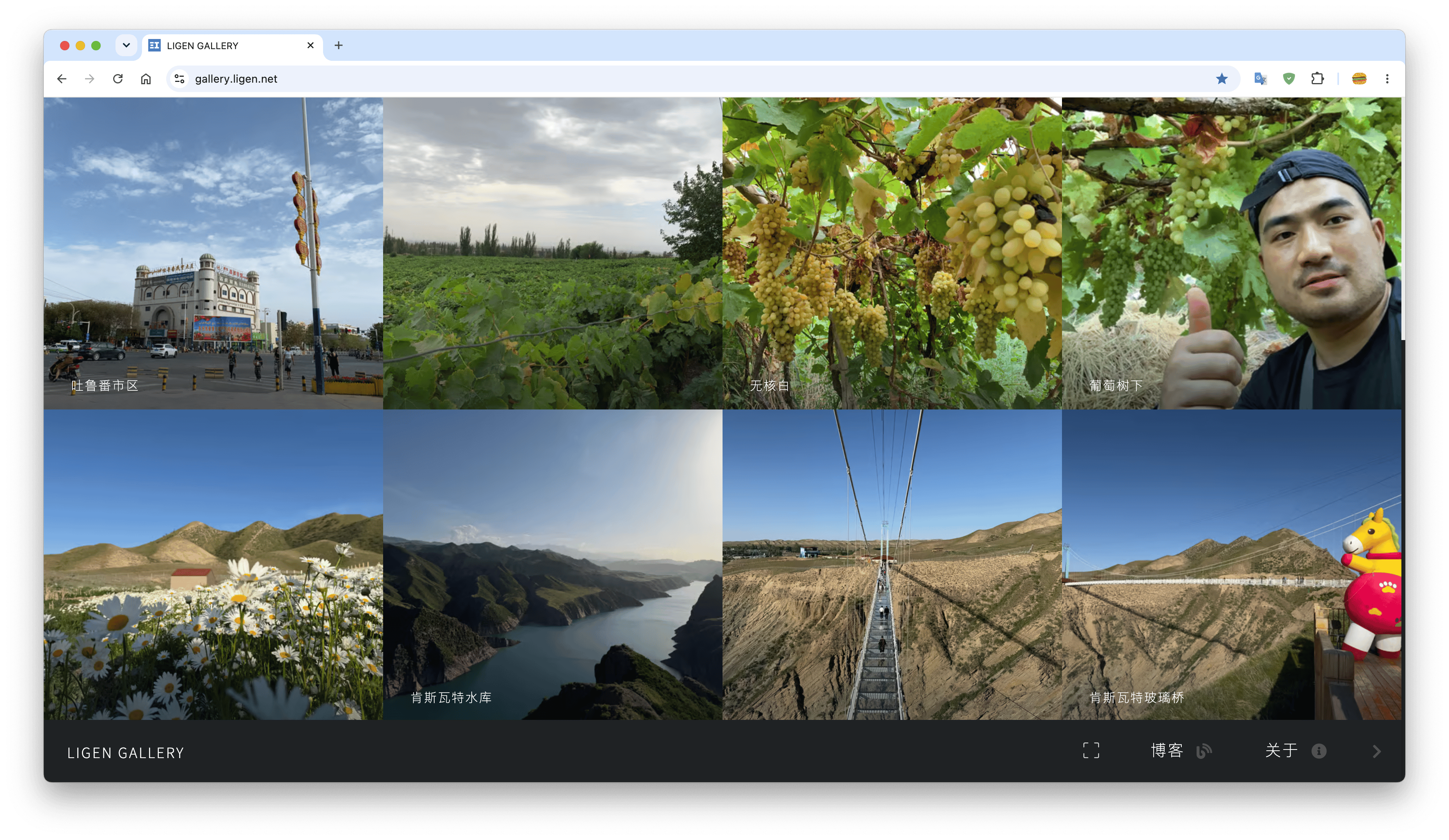Image resolution: width=1449 pixels, height=840 pixels.
Task: Open the daisy field photo
Action: click(x=213, y=564)
